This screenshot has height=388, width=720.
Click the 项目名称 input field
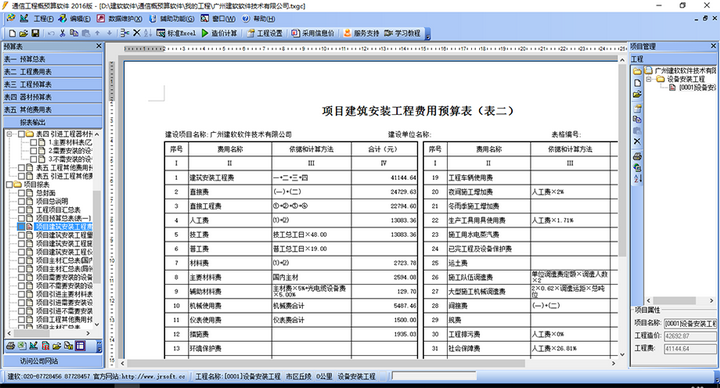pos(690,324)
